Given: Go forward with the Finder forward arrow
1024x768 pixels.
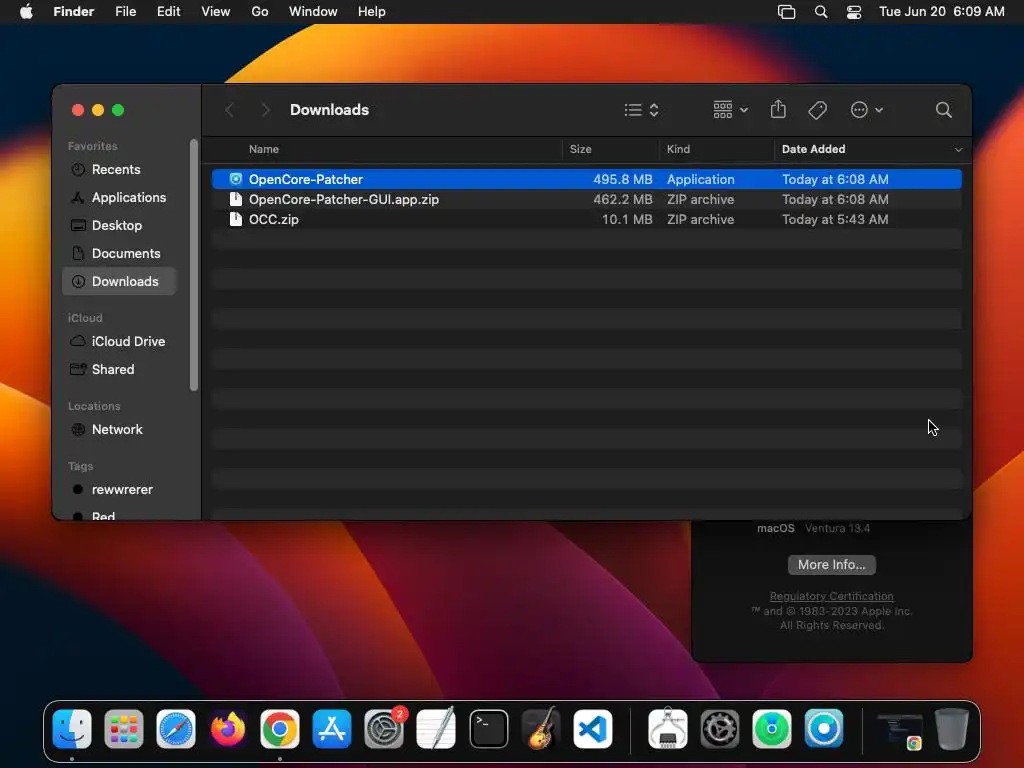Looking at the screenshot, I should pos(264,110).
